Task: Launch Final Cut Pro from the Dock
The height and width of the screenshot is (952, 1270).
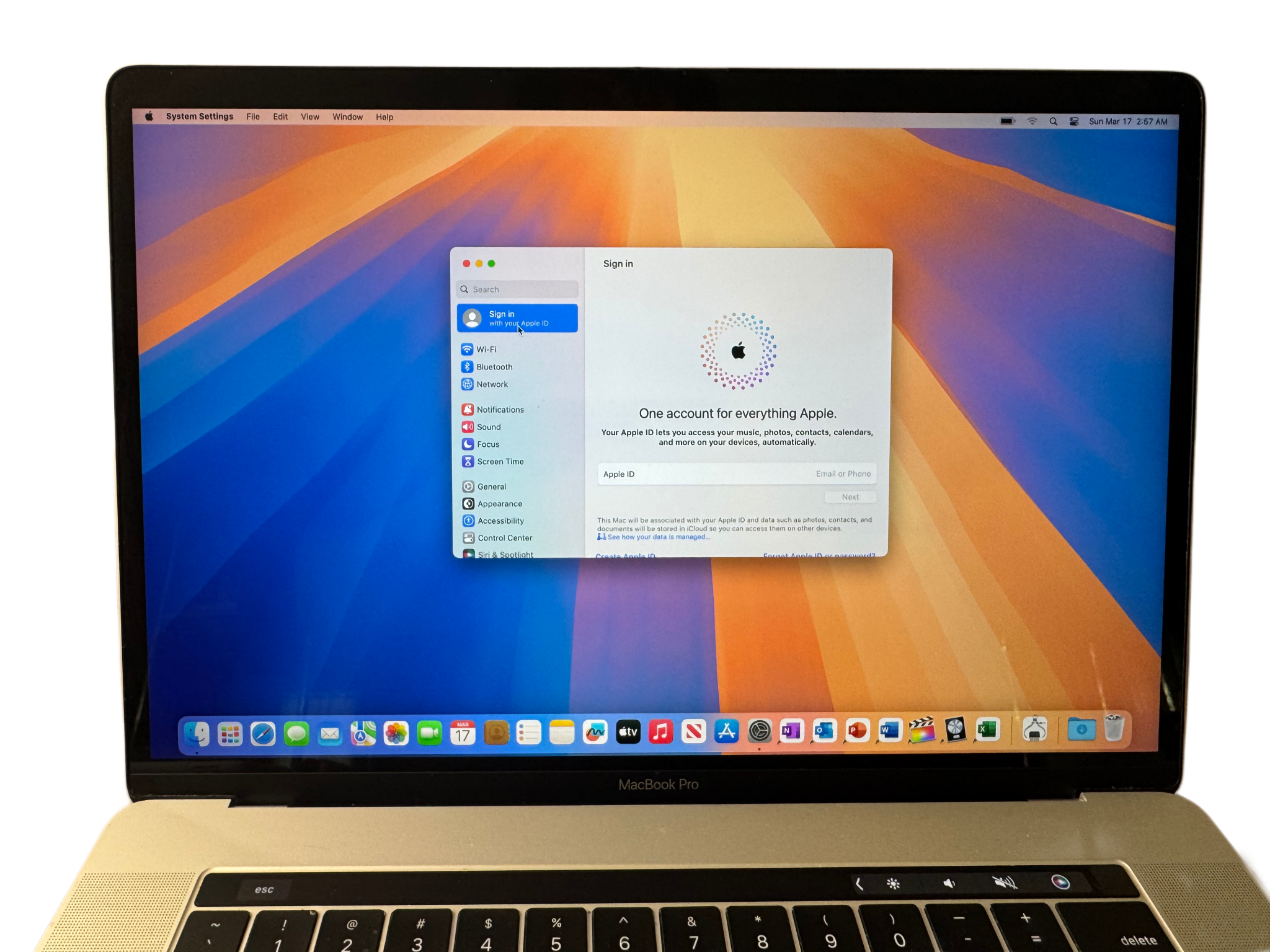Action: (923, 730)
